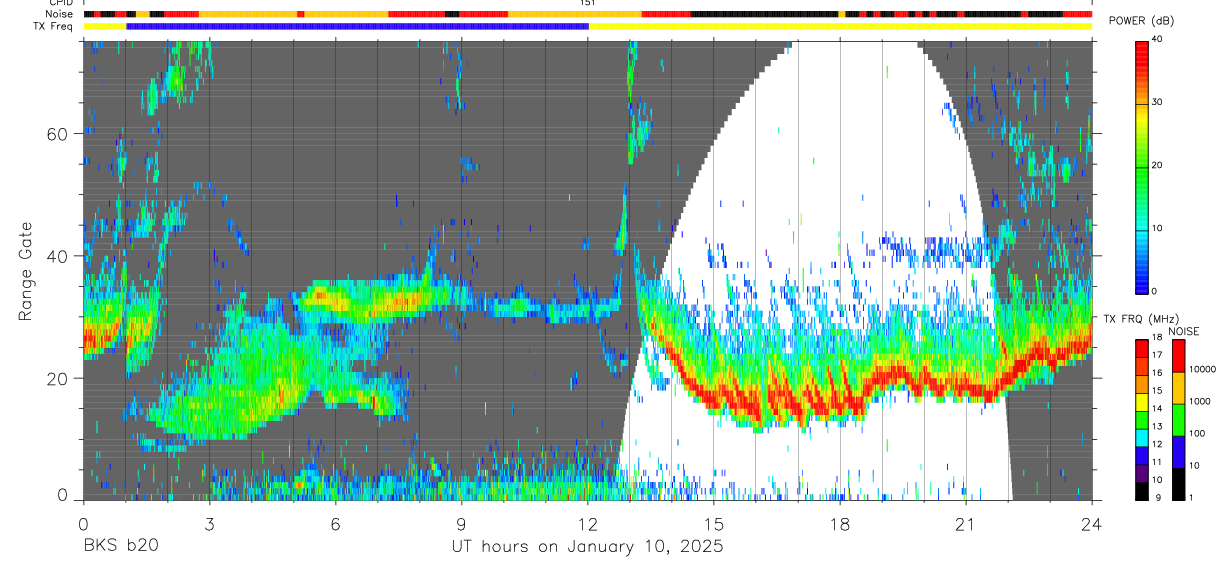Click the Noise indicator strip above the plot

(588, 14)
